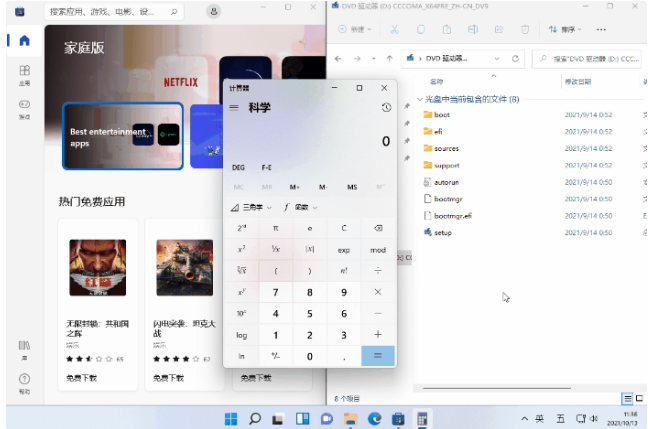Toggle the 2nd function key

241,228
